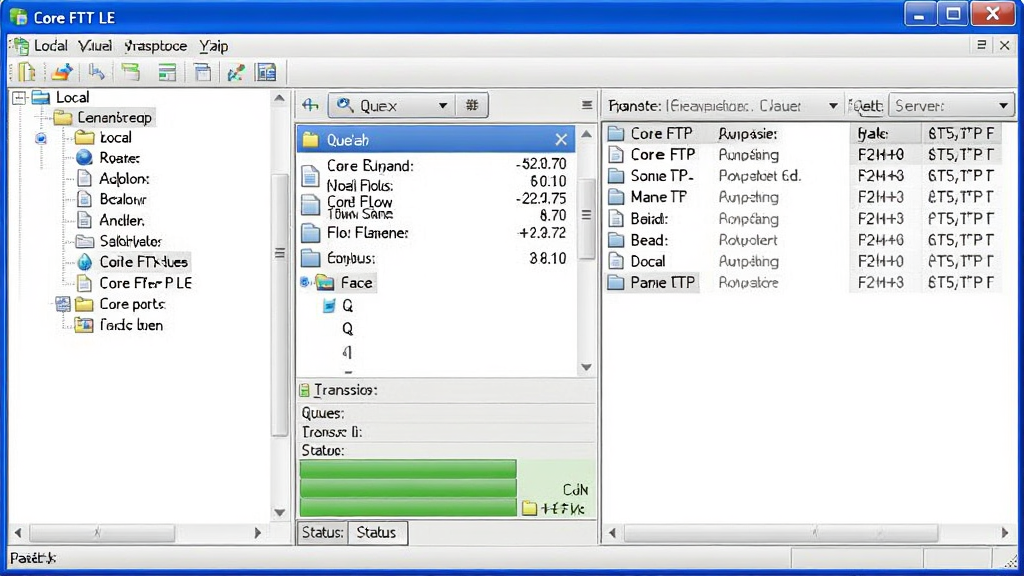Click the application icon beside the Lodal menu
Image resolution: width=1024 pixels, height=576 pixels.
(x=20, y=46)
